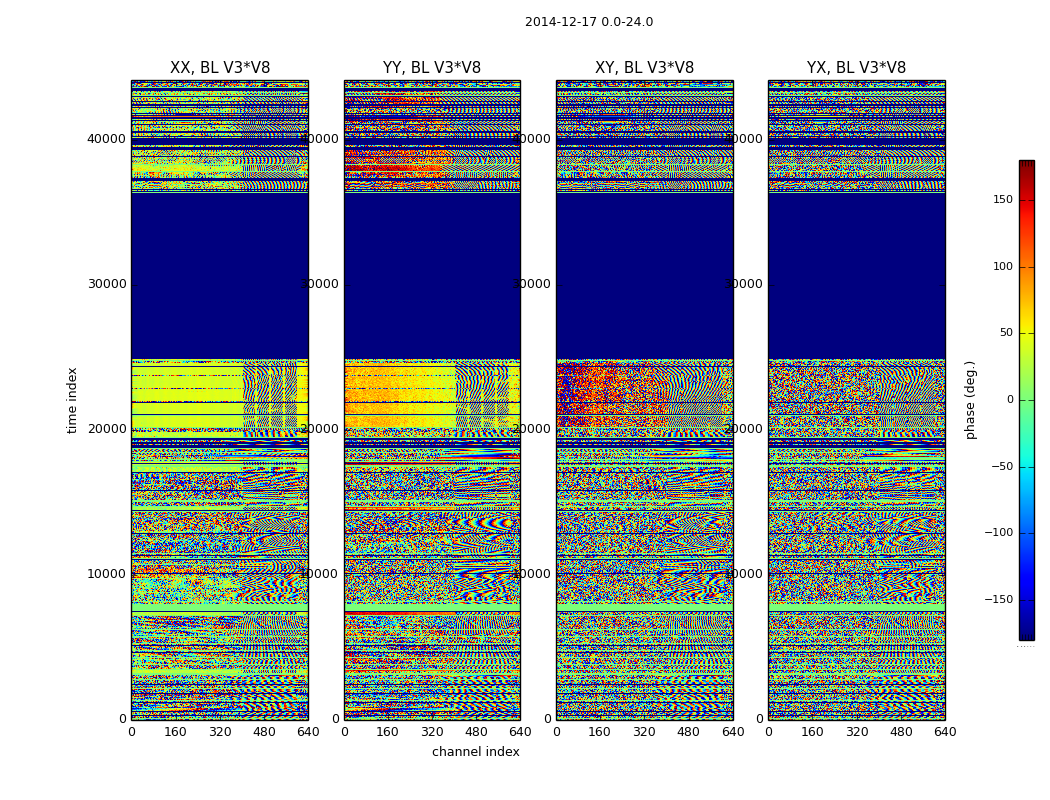Click the '640' x-tick under the YX plot
Screen dimensions: 1050x800
[x=945, y=732]
